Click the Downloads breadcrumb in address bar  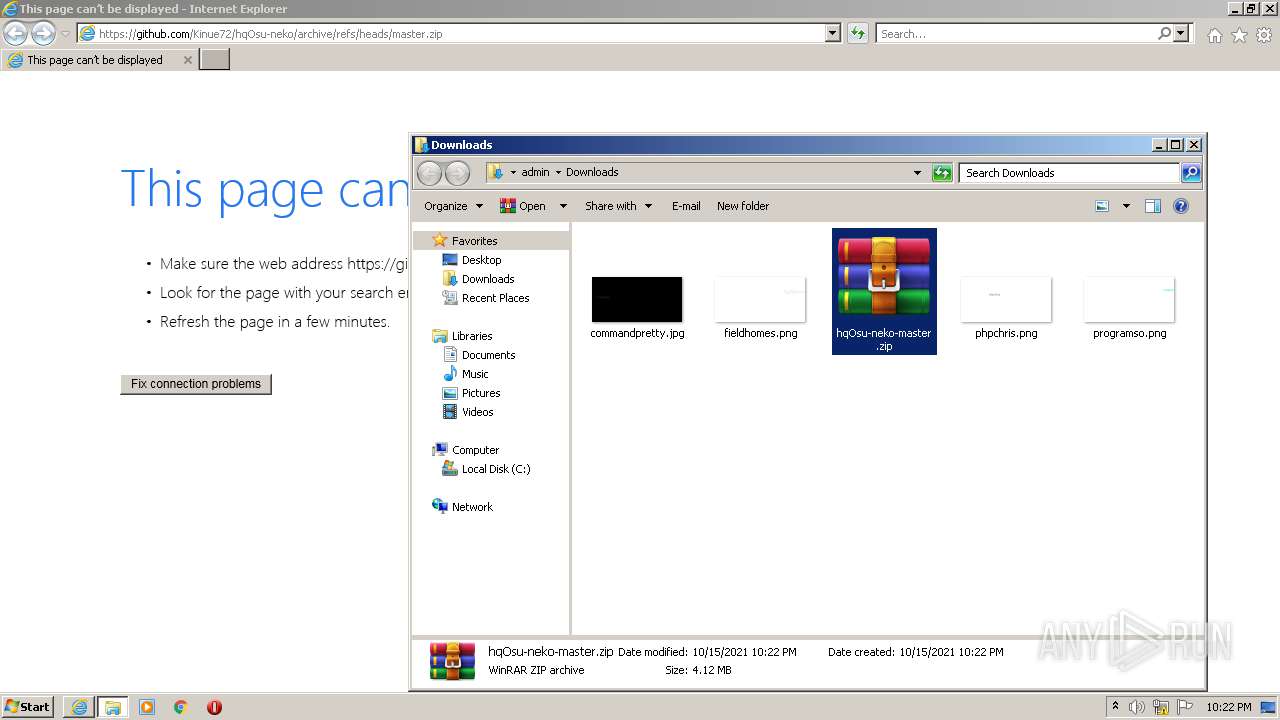coord(592,172)
